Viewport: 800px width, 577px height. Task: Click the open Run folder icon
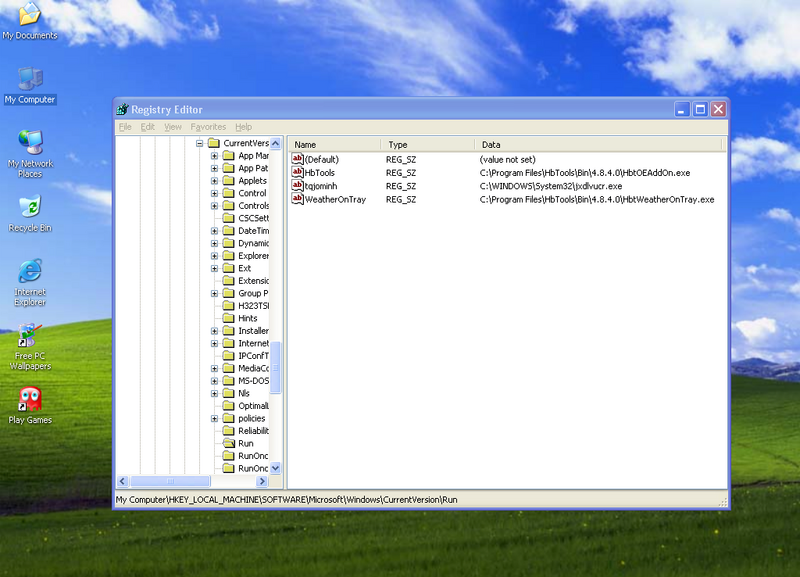[x=229, y=443]
